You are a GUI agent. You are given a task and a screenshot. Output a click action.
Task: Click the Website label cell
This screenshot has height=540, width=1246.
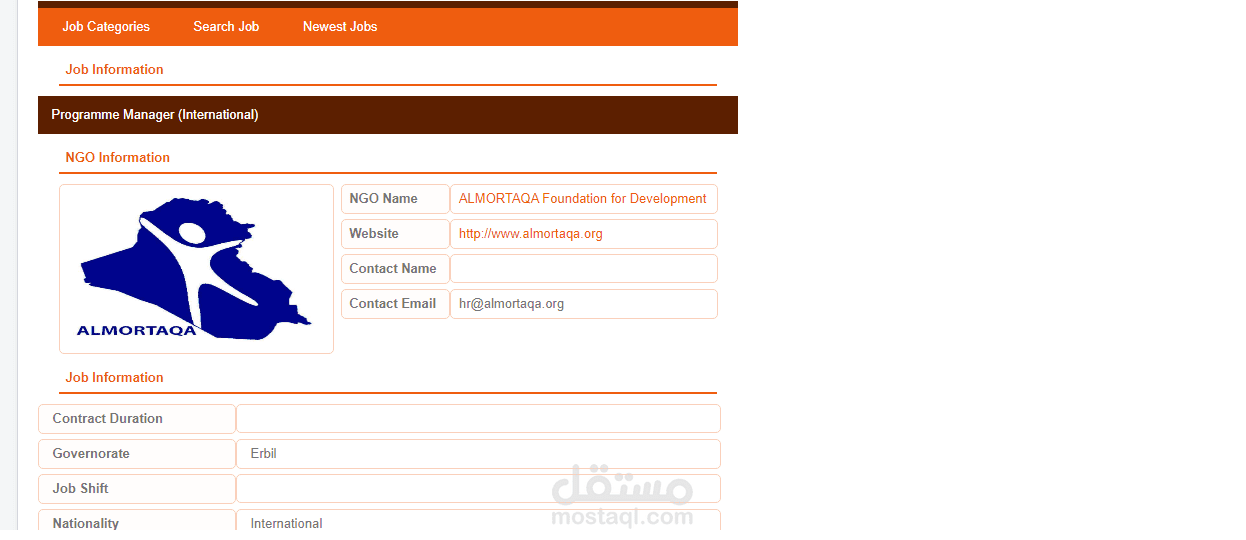(395, 234)
